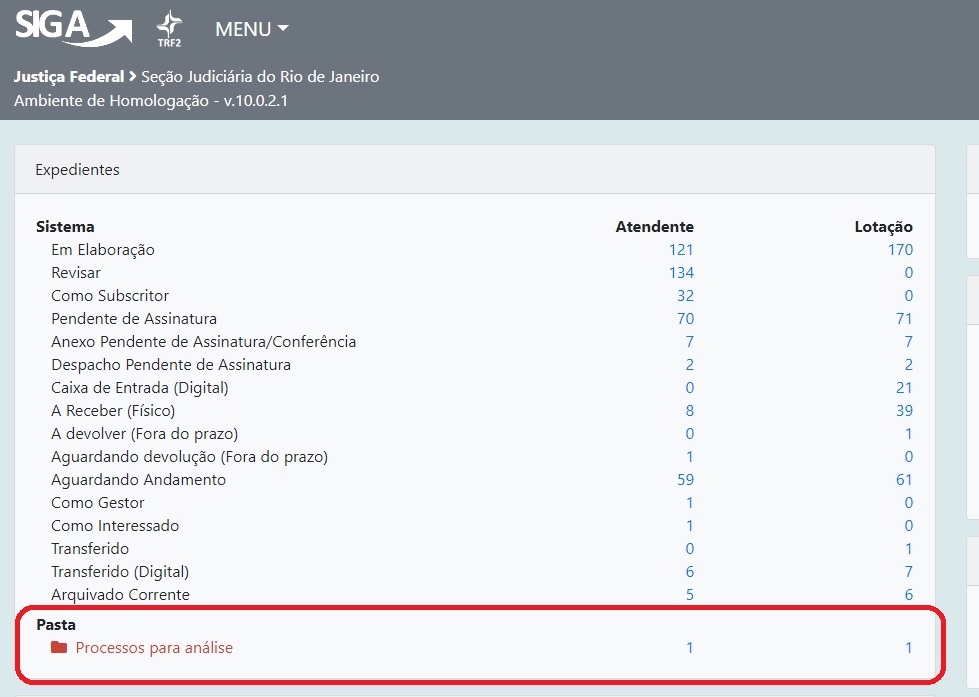This screenshot has width=979, height=697.
Task: Open Pendente de Assinatura Atendente count 70
Action: pos(685,319)
